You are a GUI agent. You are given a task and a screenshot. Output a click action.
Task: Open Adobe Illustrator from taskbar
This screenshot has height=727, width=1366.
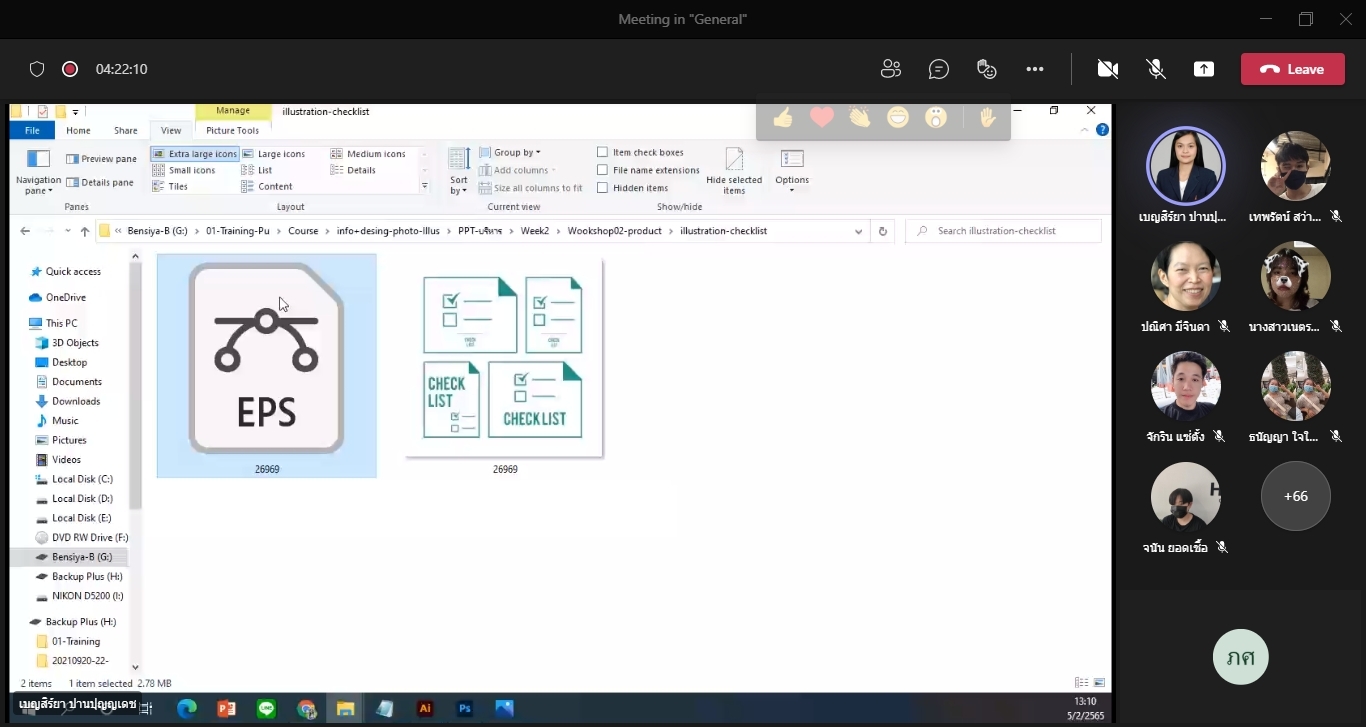[425, 708]
